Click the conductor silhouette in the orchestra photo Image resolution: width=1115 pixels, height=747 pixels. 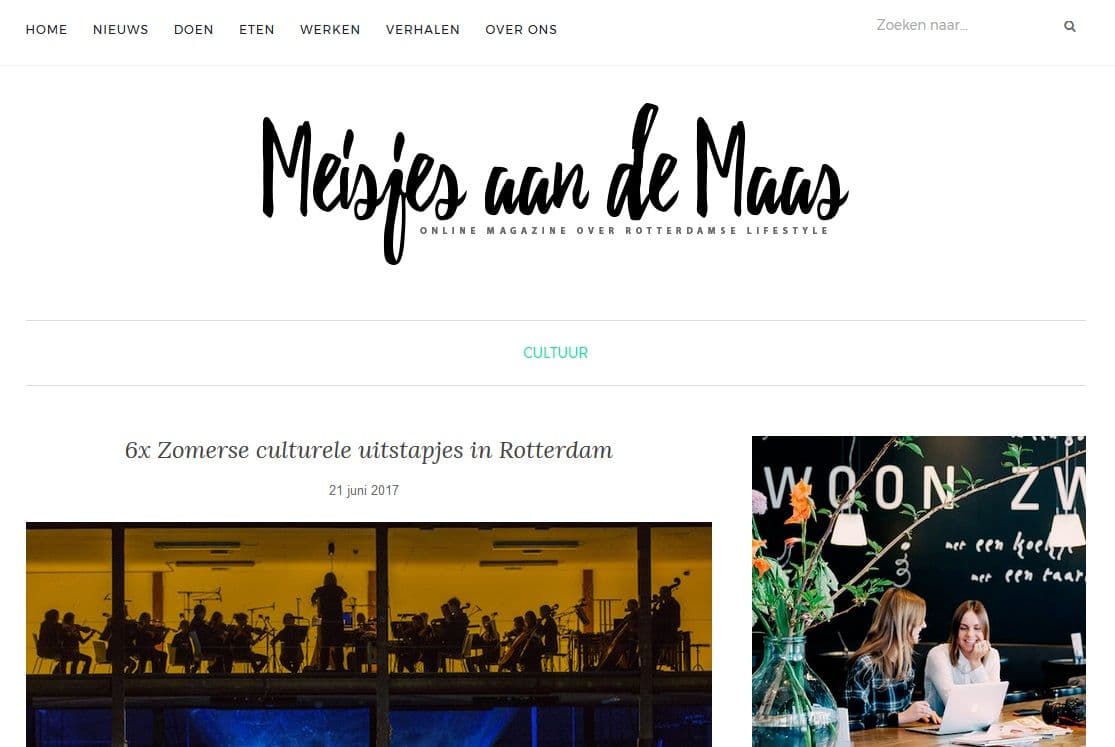[x=330, y=620]
